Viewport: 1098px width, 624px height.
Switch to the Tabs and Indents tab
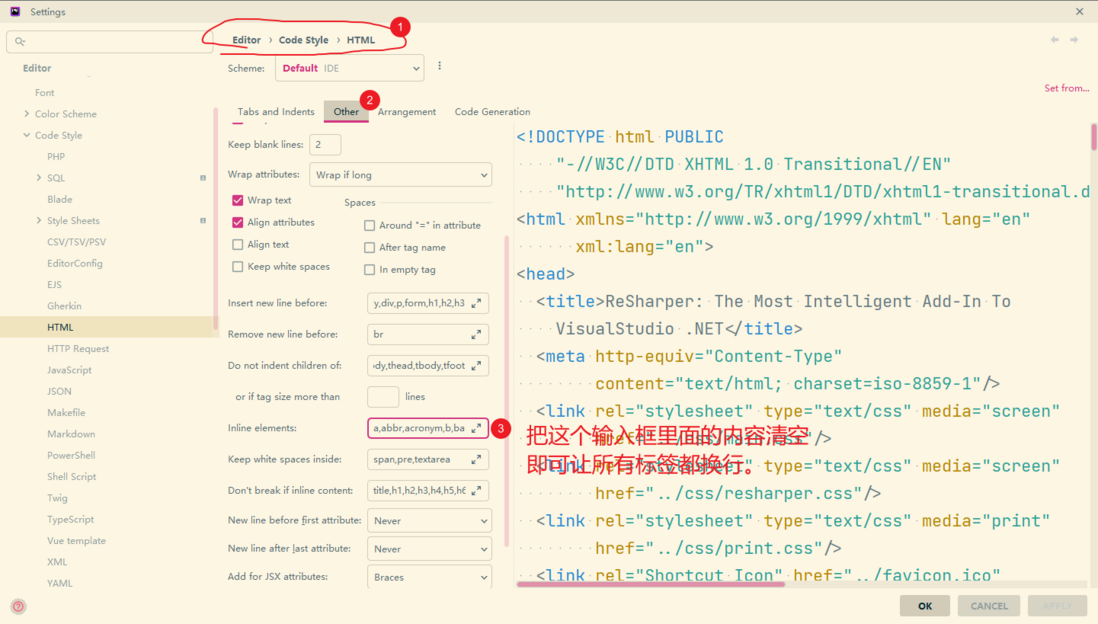point(276,111)
